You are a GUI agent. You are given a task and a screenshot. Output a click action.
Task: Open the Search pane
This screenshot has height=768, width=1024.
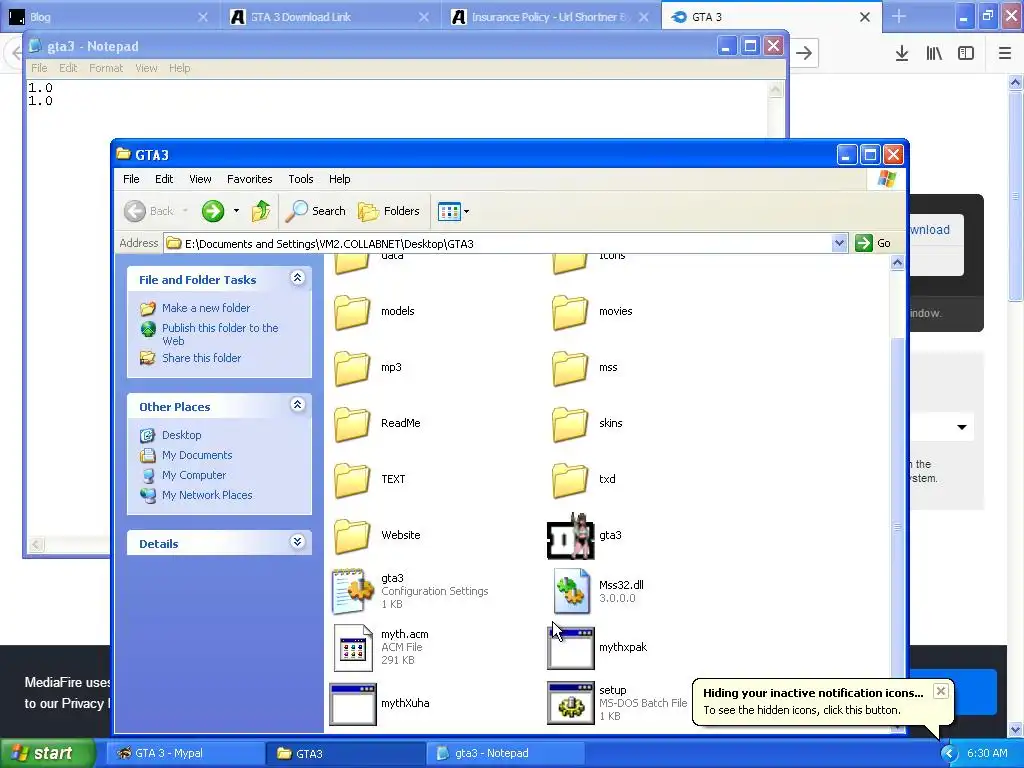(315, 211)
